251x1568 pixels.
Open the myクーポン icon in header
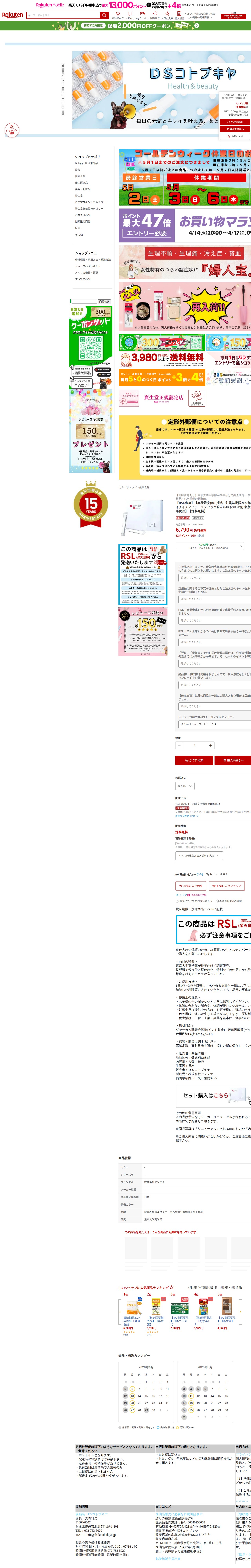[142, 15]
